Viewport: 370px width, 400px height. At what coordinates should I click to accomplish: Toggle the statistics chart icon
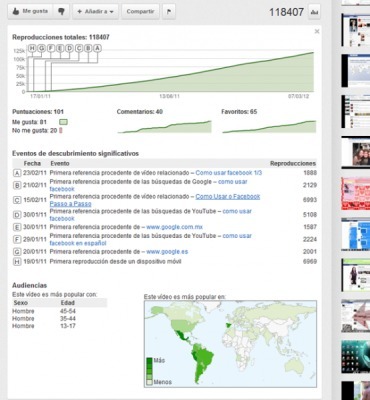click(x=314, y=12)
